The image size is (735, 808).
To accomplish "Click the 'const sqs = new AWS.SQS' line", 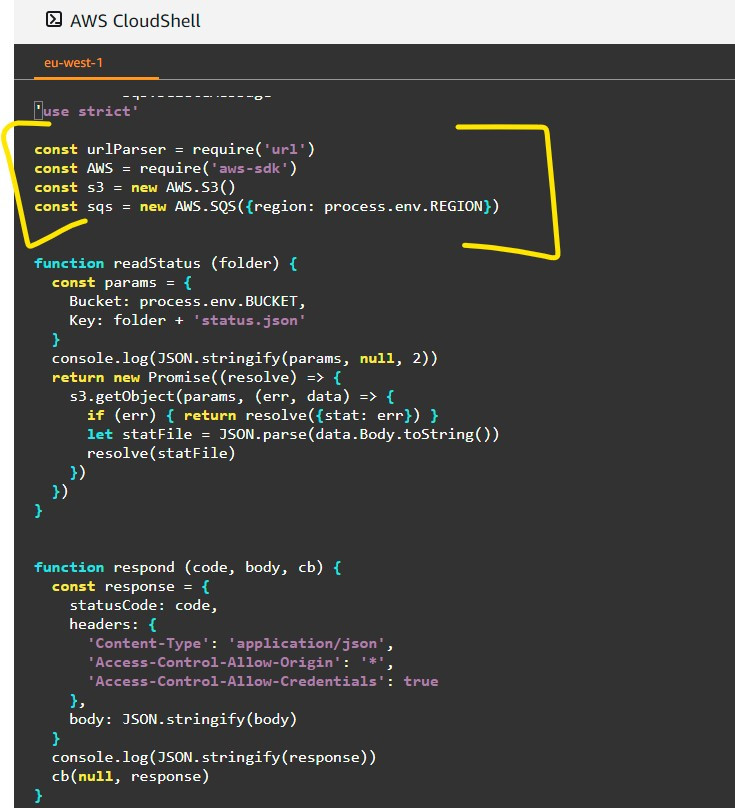I will tap(266, 207).
